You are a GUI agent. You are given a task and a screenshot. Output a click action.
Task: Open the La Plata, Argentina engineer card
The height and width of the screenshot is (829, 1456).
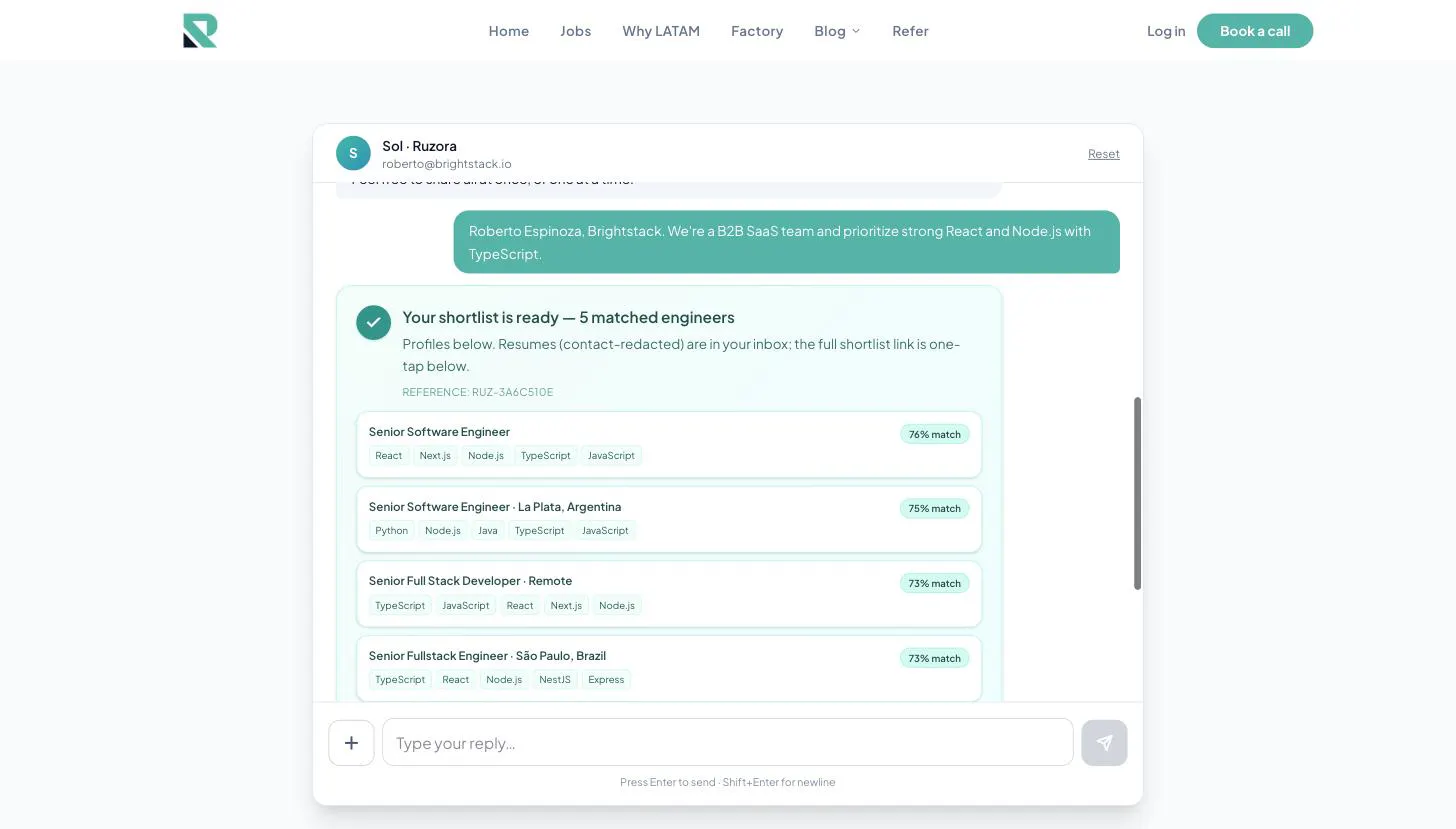669,519
